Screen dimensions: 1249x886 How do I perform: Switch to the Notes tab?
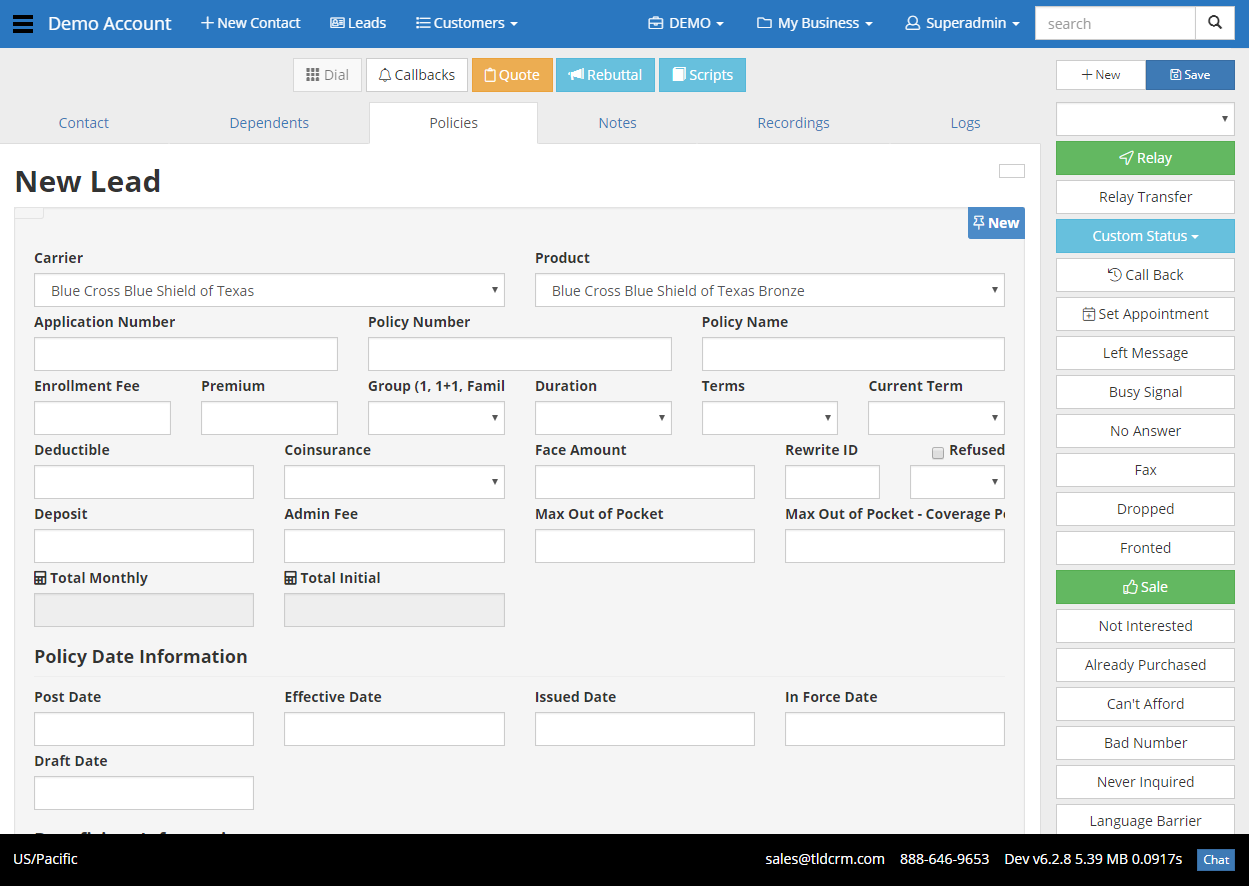click(617, 122)
